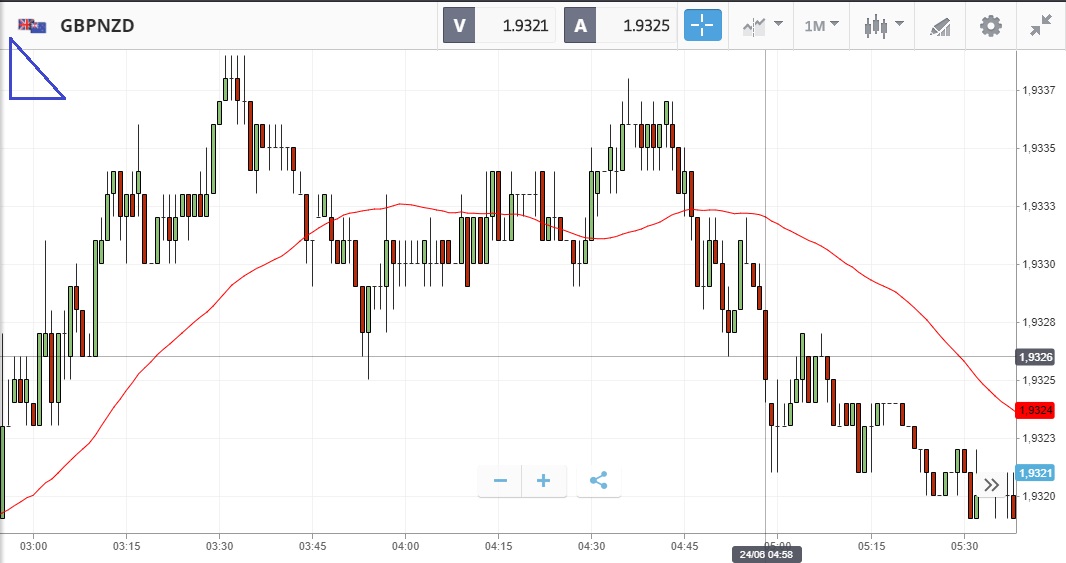Zoom in with the plus button
1066x563 pixels.
point(544,481)
